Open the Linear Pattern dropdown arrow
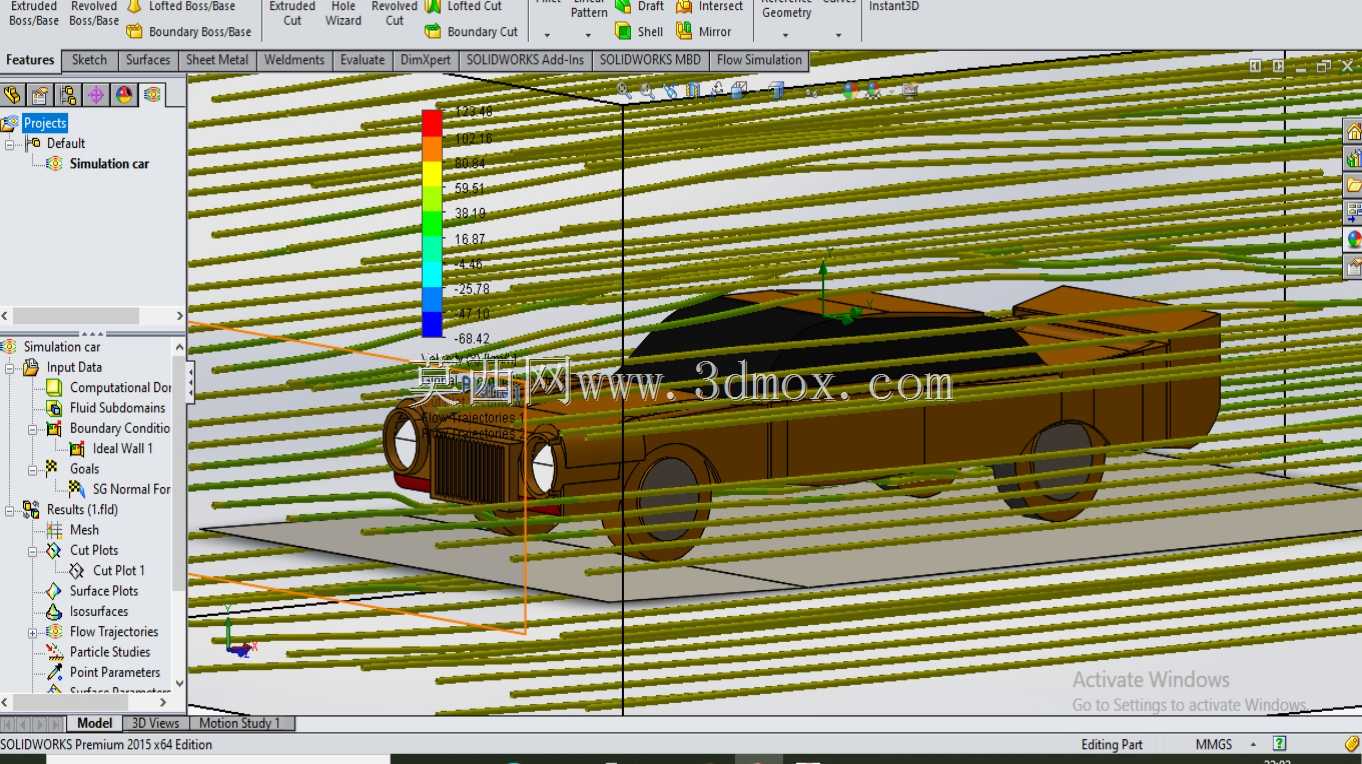 [588, 35]
